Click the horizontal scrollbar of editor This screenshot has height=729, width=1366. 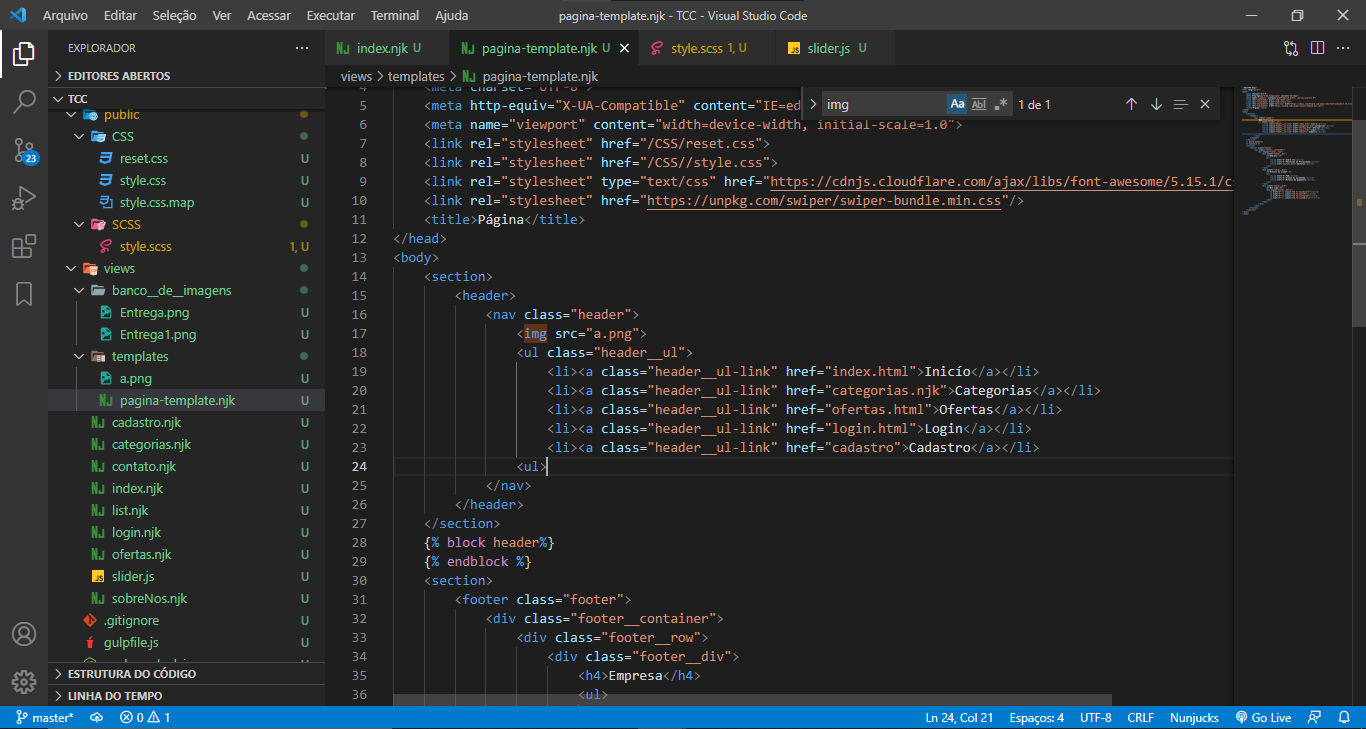pos(752,700)
